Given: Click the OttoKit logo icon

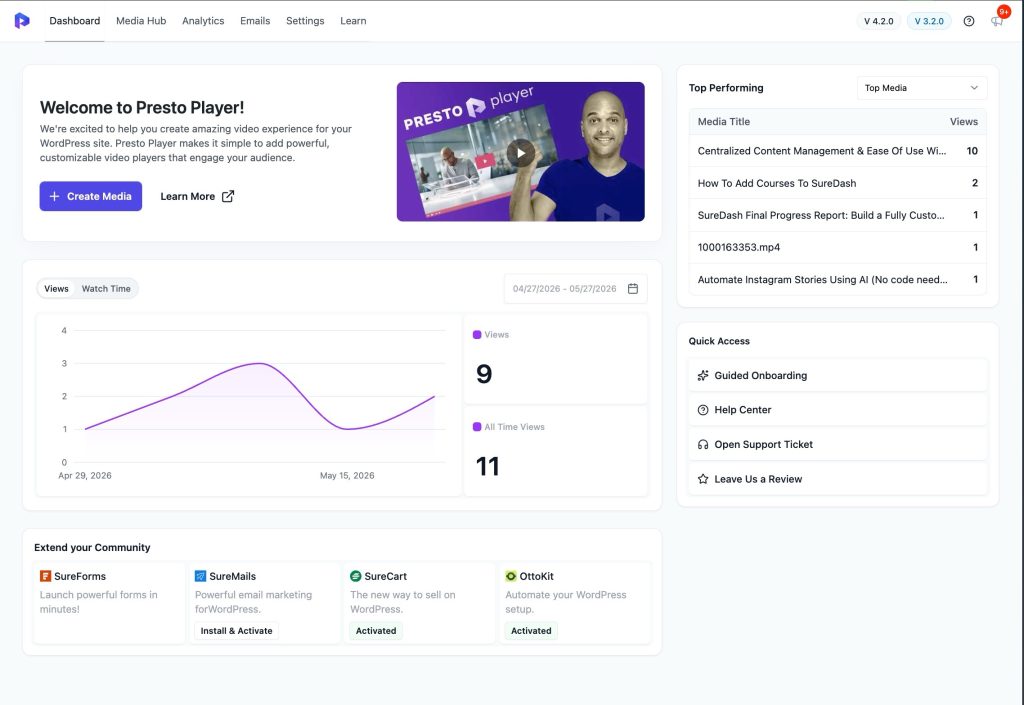Looking at the screenshot, I should (511, 576).
